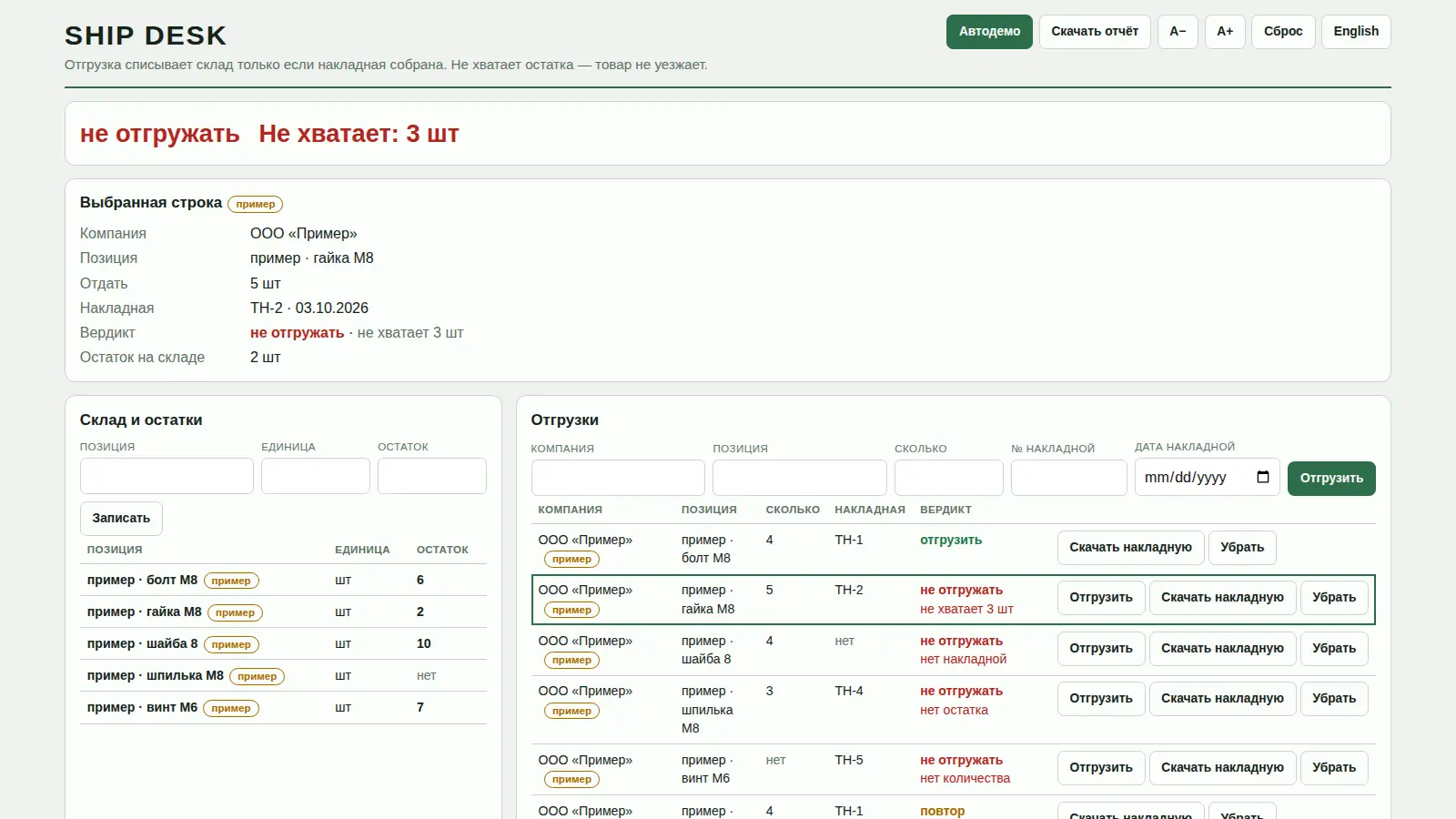Remove the шайба 8 shipment row
This screenshot has height=819, width=1456.
(x=1334, y=649)
